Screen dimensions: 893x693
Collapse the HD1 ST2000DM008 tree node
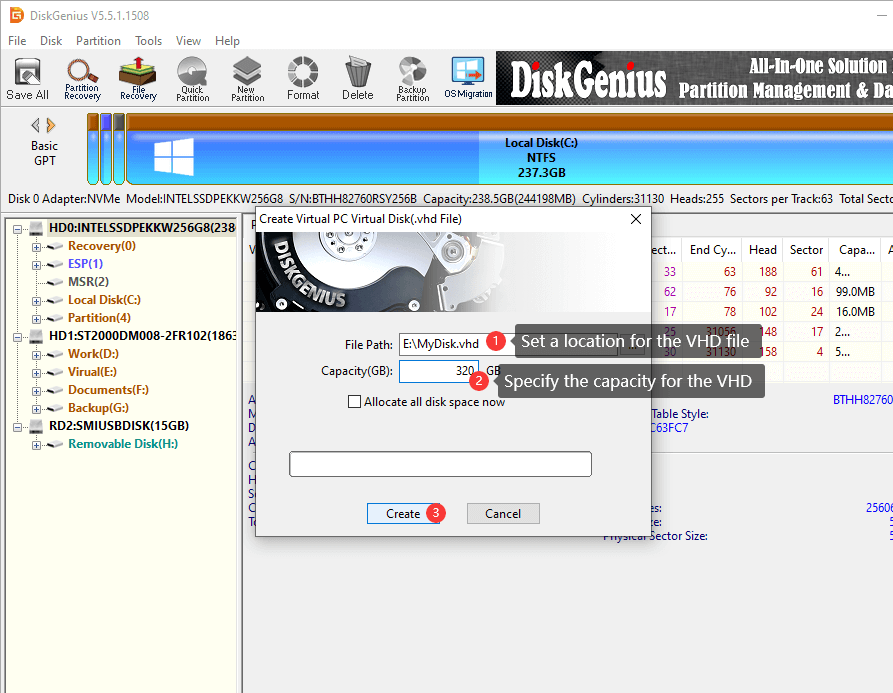click(18, 337)
